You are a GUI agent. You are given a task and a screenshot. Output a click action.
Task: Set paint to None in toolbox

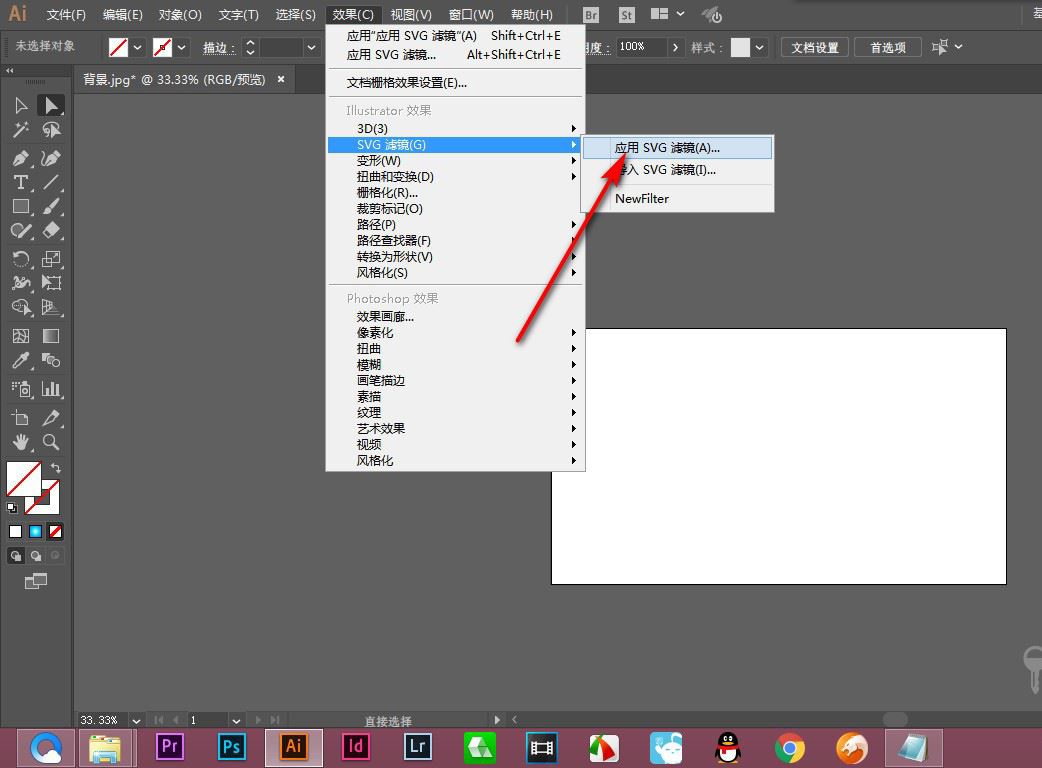pyautogui.click(x=56, y=531)
